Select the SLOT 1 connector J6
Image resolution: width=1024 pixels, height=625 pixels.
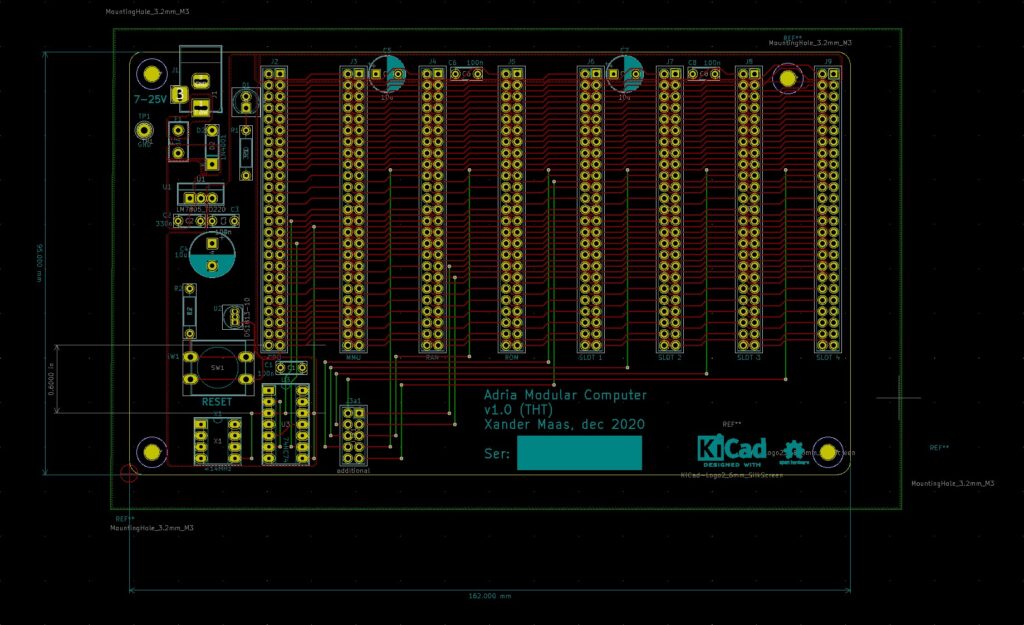[590, 210]
